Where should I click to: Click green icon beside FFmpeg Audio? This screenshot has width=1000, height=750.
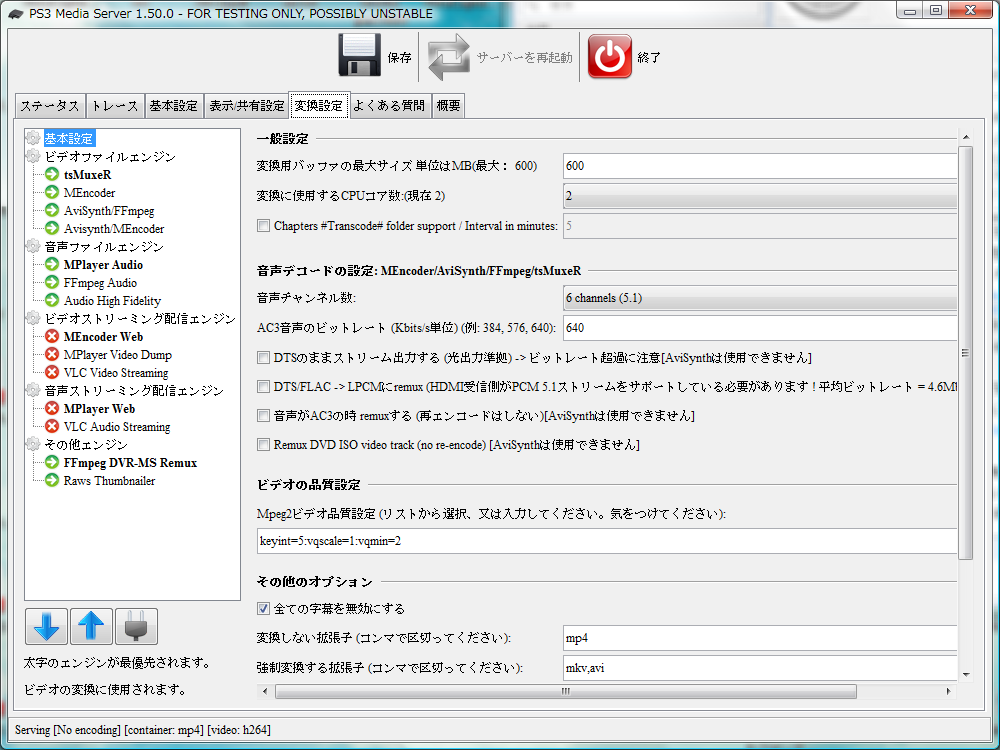point(52,282)
